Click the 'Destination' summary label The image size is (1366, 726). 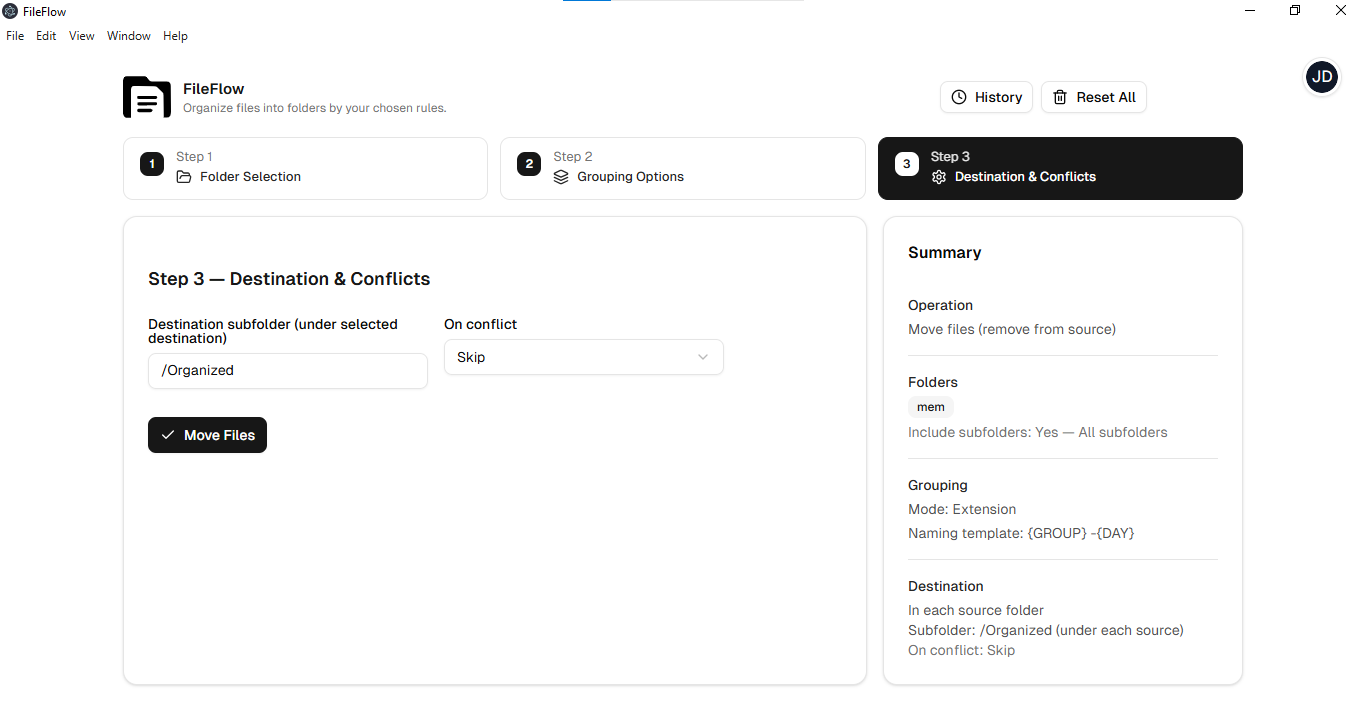click(946, 586)
